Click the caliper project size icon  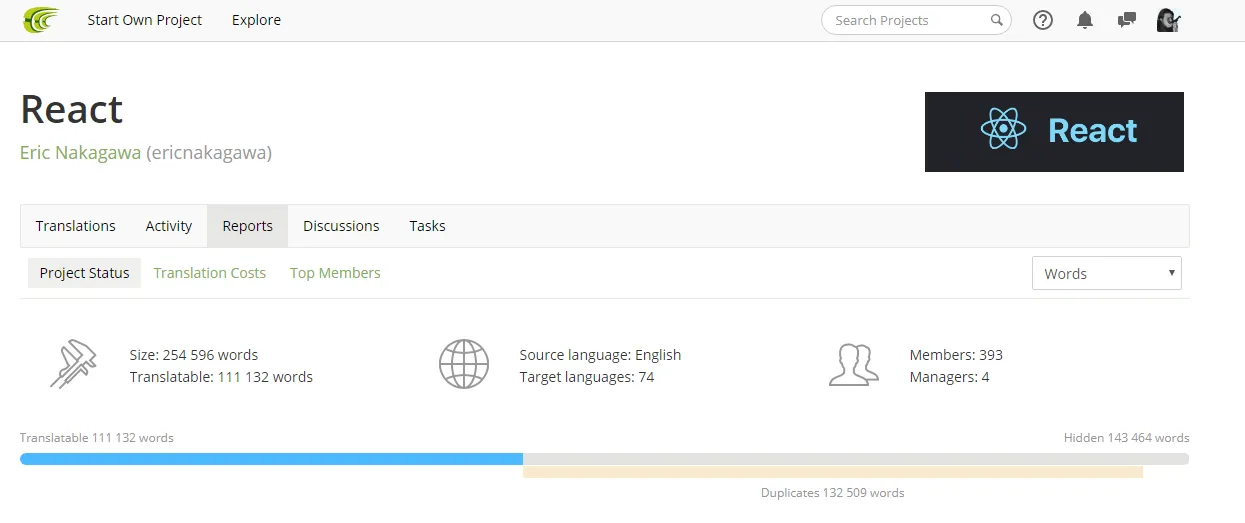pyautogui.click(x=73, y=364)
